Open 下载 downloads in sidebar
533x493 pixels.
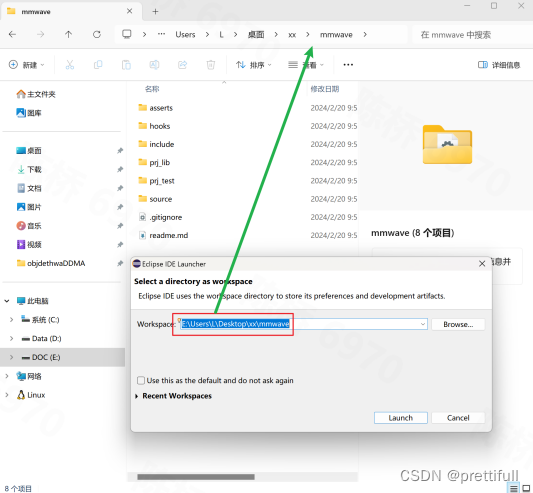tap(29, 169)
